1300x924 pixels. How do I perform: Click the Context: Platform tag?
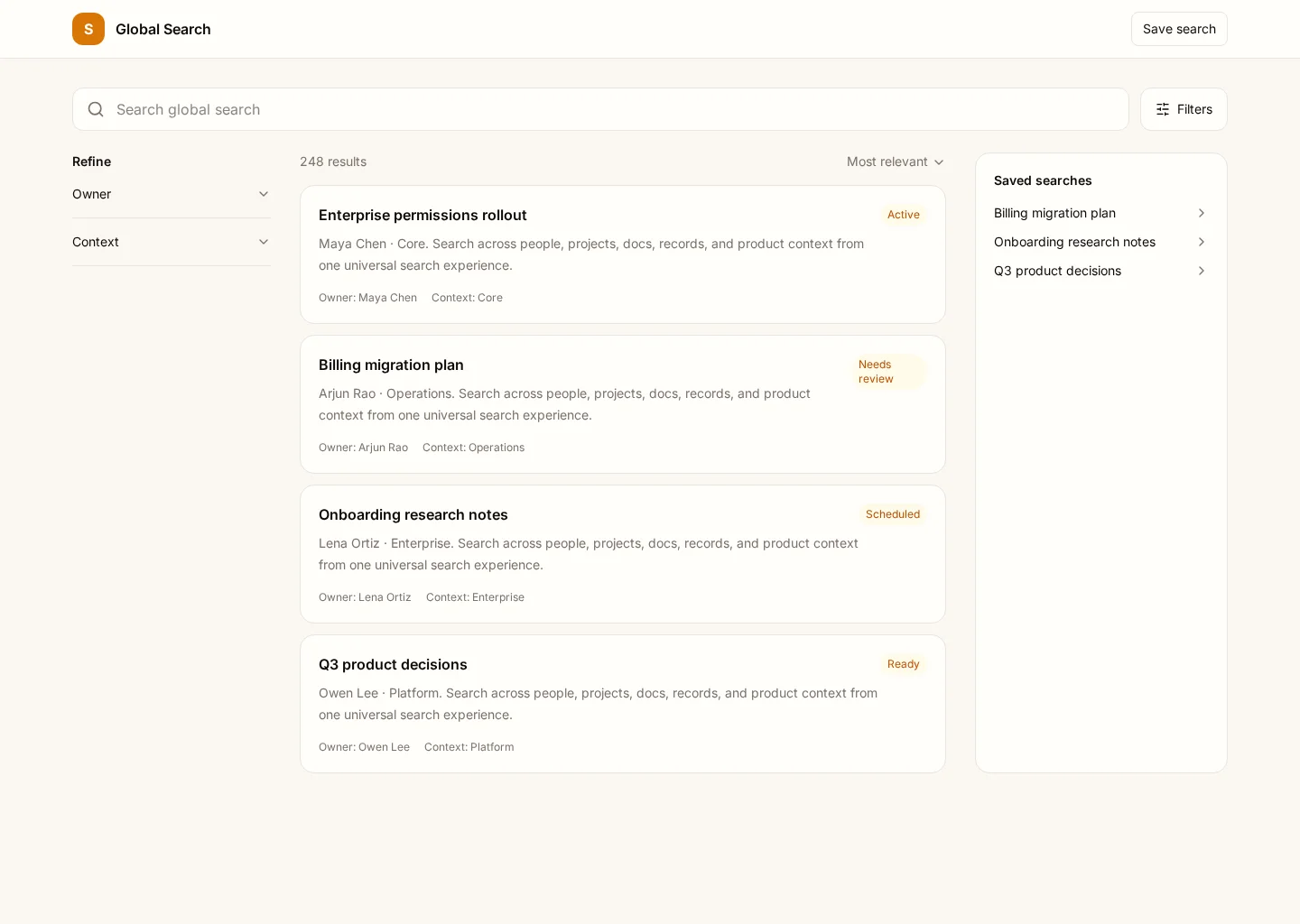click(x=469, y=747)
